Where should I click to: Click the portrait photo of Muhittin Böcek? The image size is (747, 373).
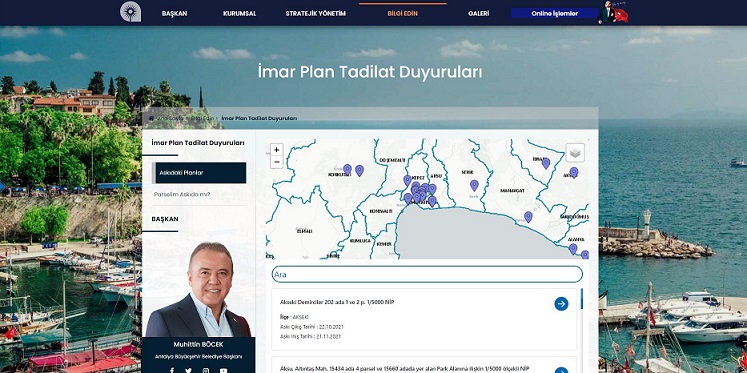pyautogui.click(x=198, y=289)
